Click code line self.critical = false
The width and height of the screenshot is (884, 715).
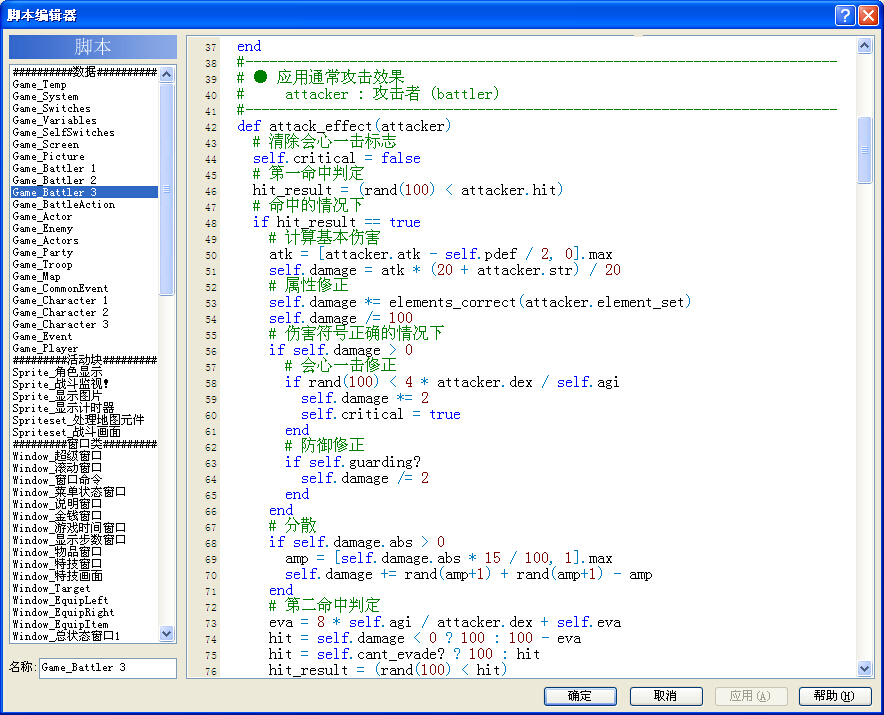(x=337, y=158)
